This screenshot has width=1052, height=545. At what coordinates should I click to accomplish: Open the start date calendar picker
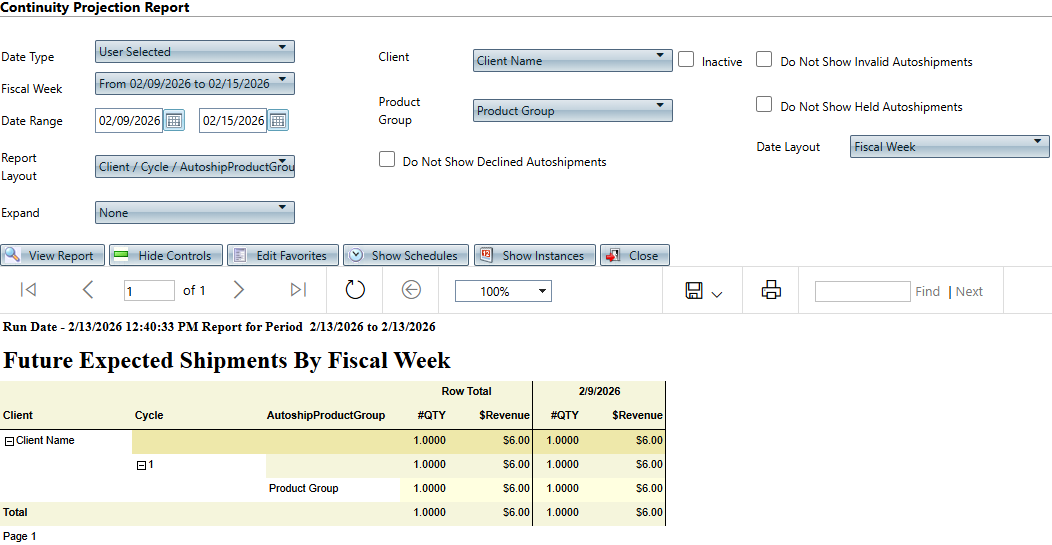click(174, 121)
